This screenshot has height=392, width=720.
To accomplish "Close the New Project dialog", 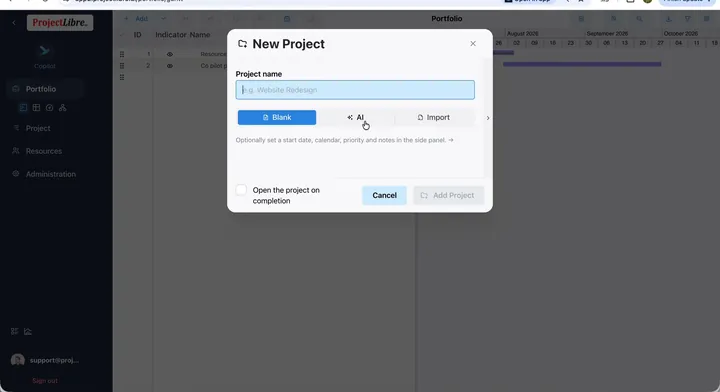I will (x=473, y=44).
